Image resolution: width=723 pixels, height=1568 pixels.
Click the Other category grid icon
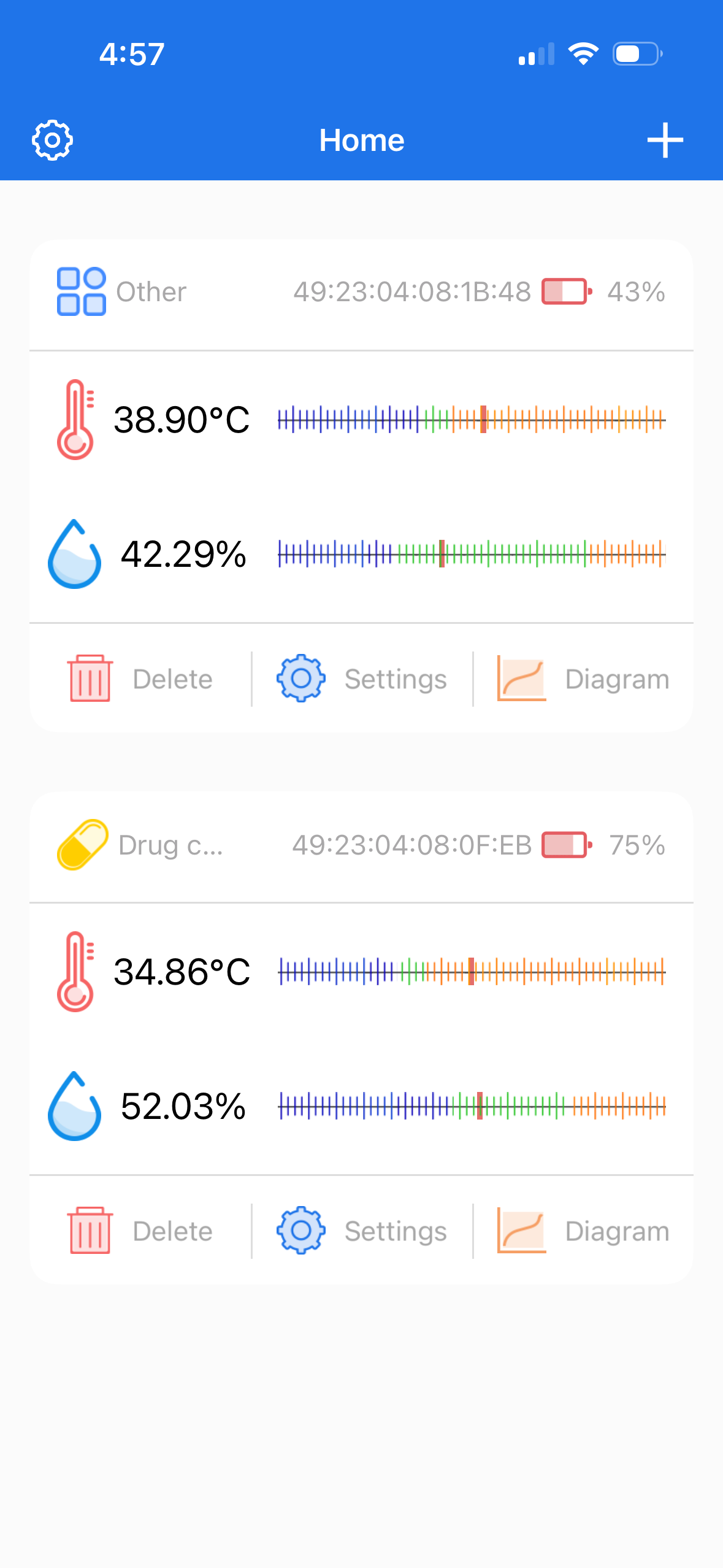[x=81, y=291]
